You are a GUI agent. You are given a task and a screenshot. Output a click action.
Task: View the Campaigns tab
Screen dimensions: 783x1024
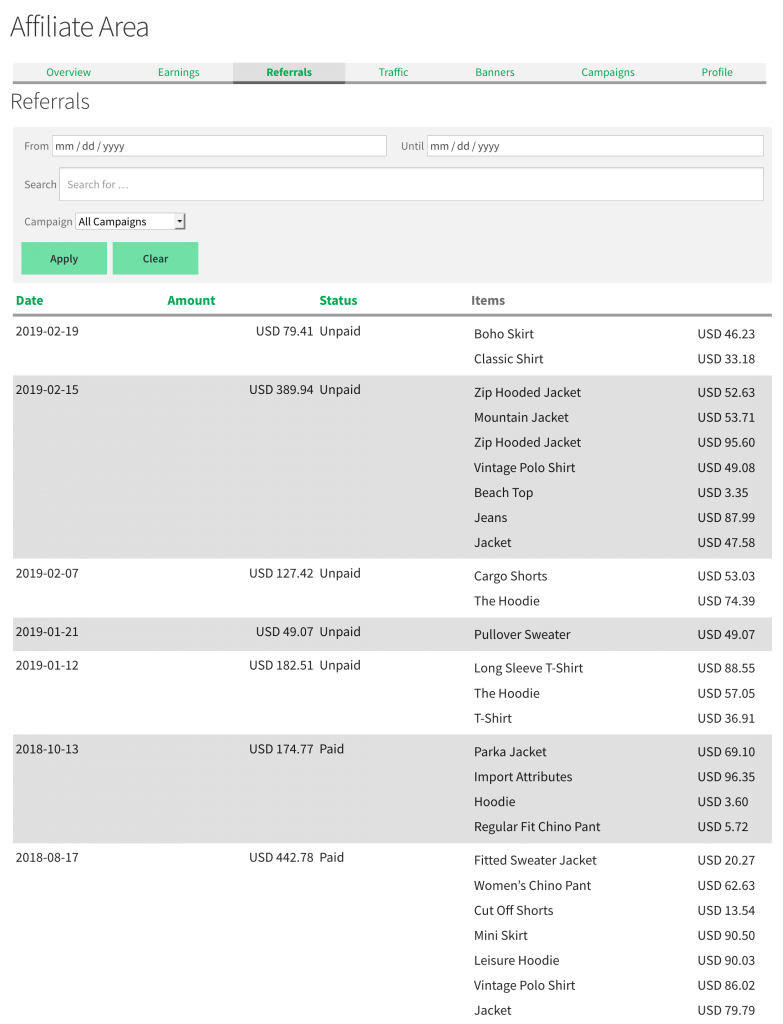pos(607,72)
